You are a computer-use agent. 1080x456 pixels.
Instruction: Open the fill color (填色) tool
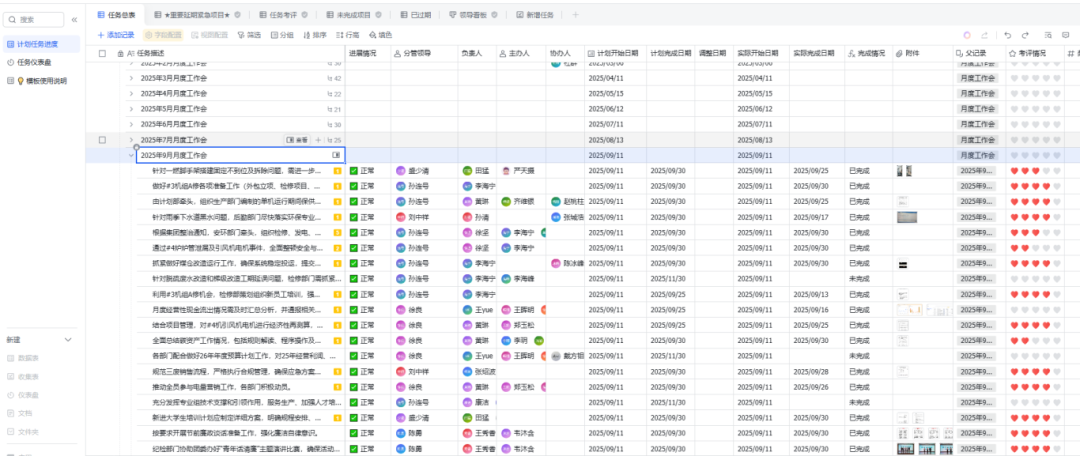[380, 35]
